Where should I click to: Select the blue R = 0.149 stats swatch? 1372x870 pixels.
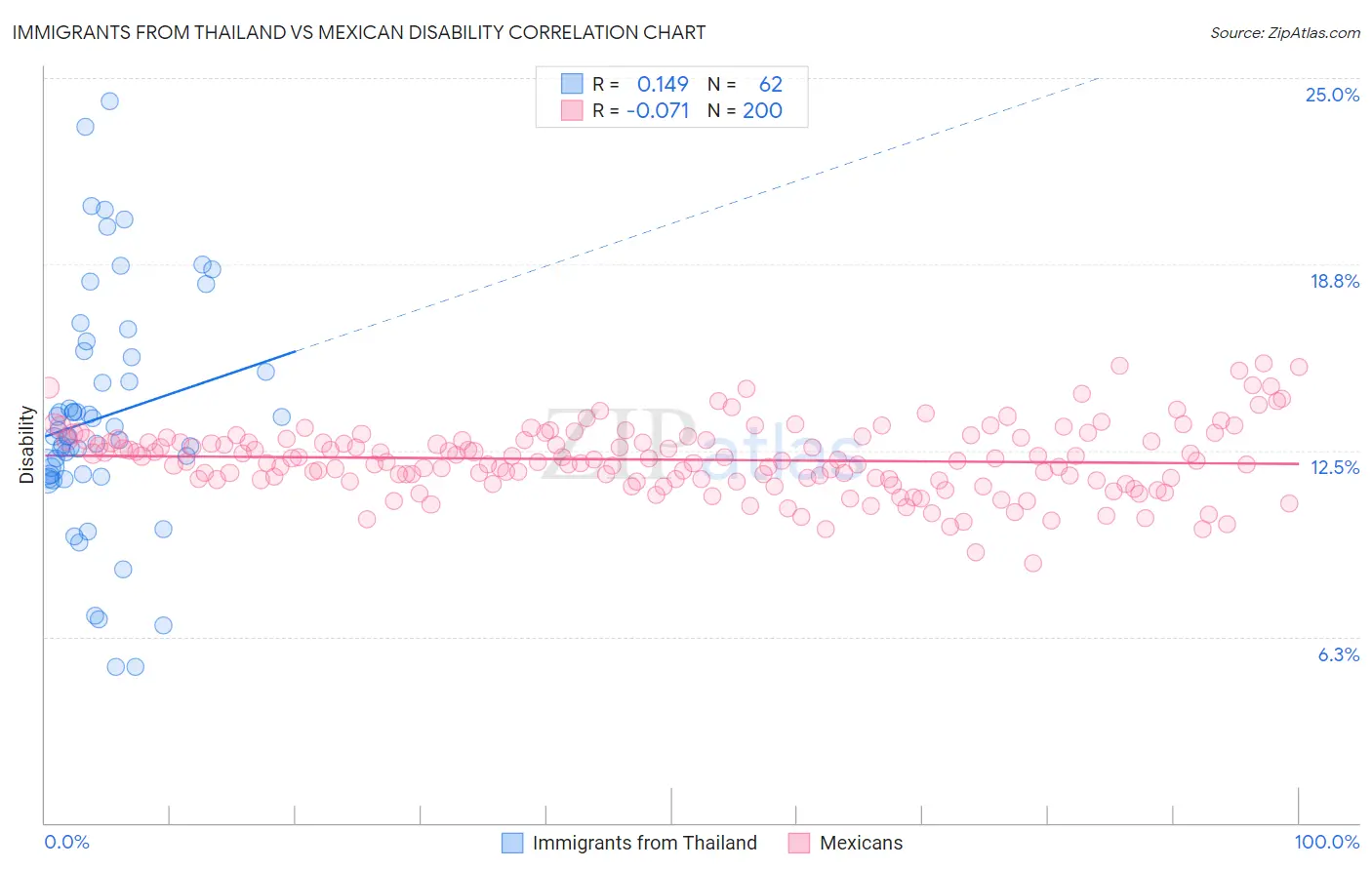point(572,84)
